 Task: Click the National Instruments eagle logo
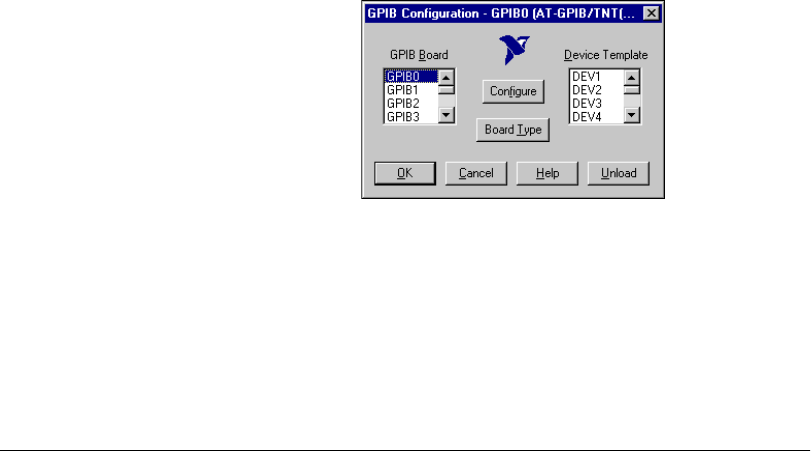coord(514,50)
